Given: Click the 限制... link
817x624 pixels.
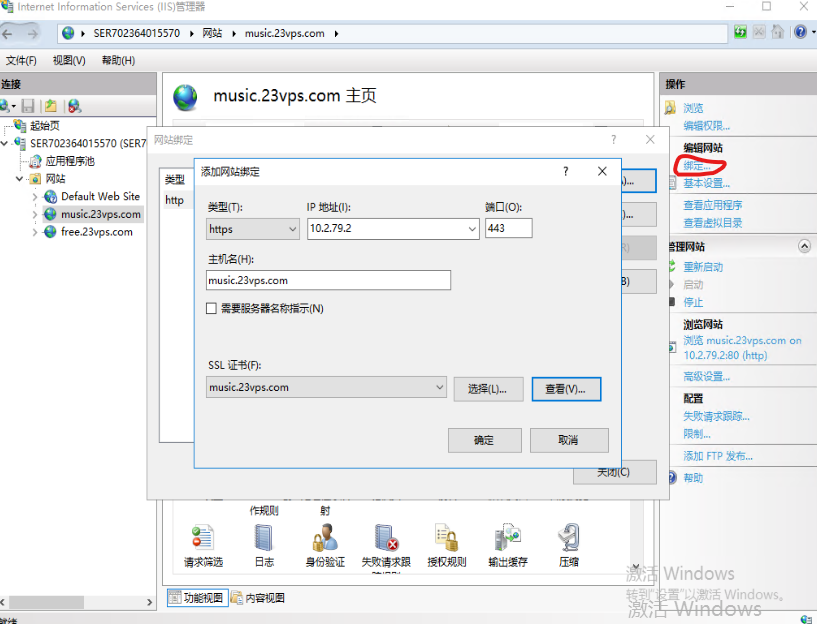Looking at the screenshot, I should 697,434.
